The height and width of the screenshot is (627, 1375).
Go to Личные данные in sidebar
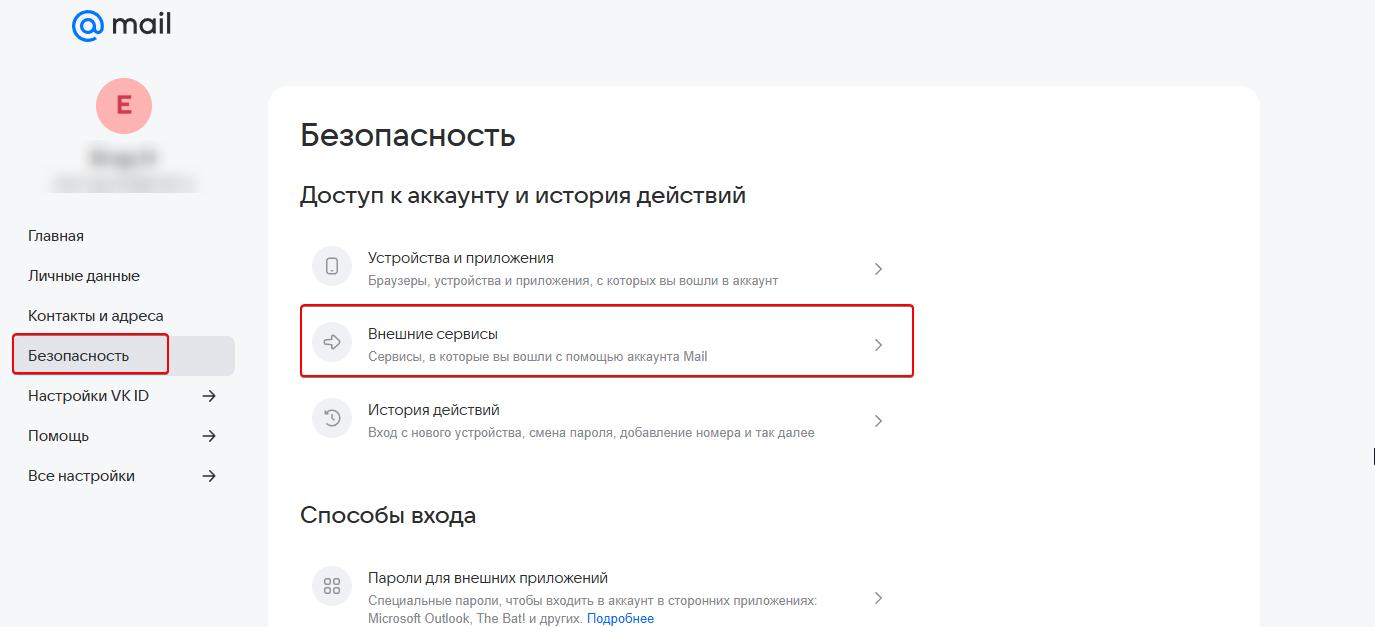84,276
